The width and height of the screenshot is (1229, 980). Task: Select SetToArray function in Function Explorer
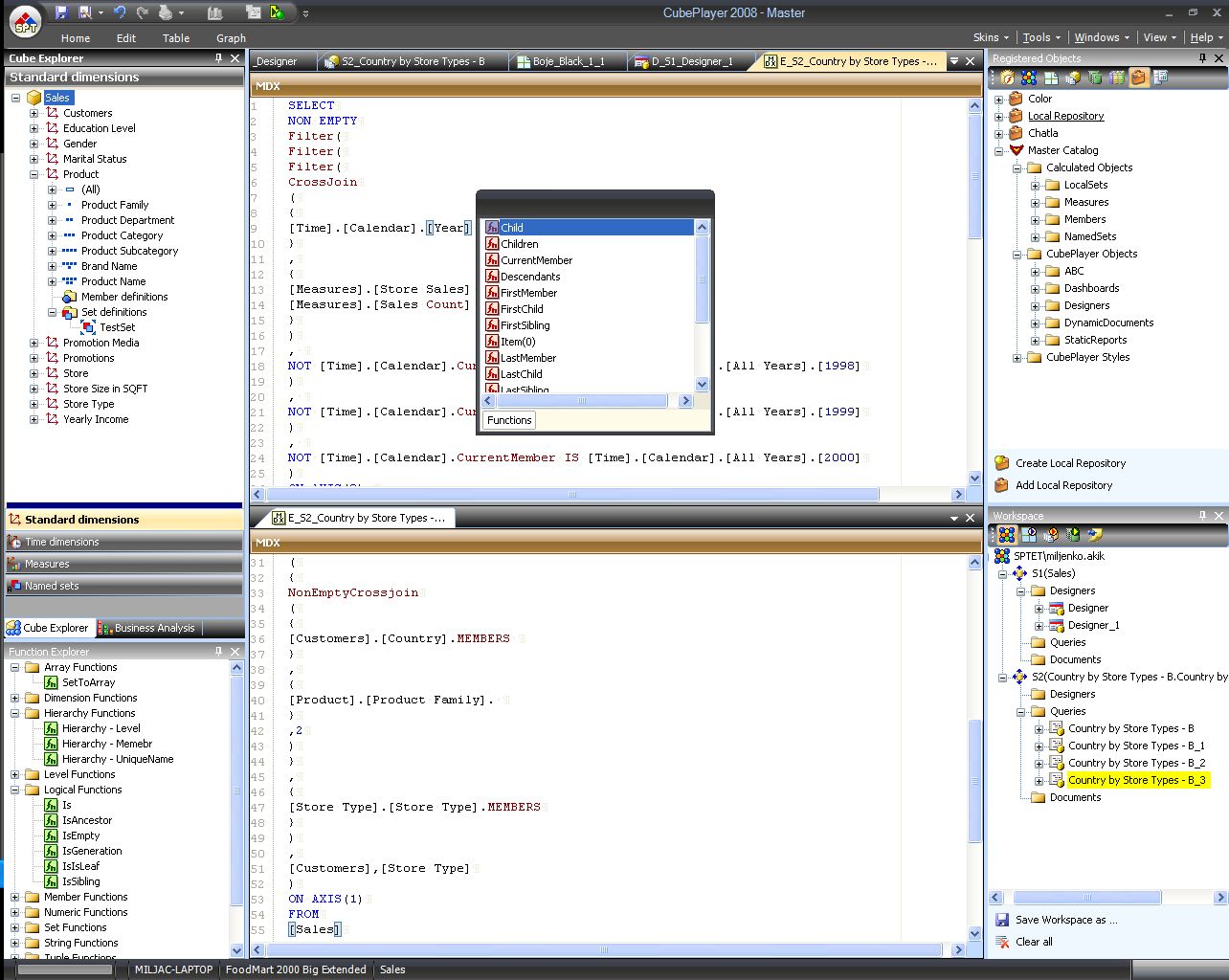pos(88,682)
